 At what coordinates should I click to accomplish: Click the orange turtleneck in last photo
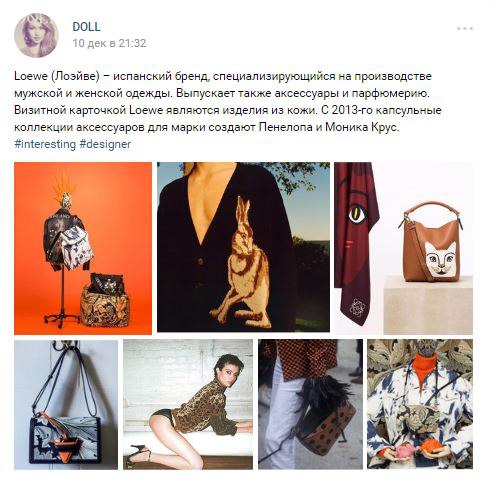pyautogui.click(x=425, y=368)
